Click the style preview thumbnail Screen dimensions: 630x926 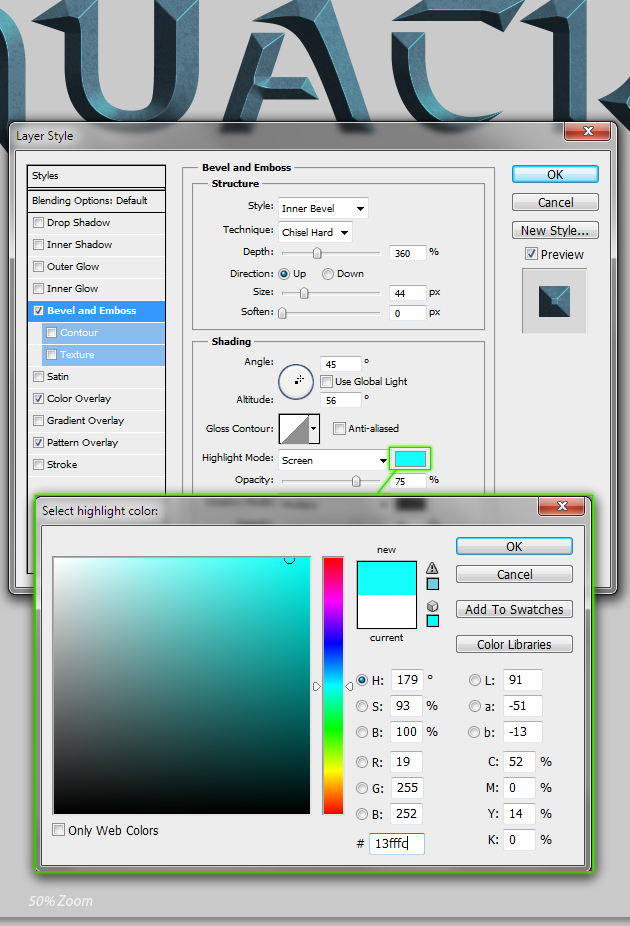coord(554,301)
